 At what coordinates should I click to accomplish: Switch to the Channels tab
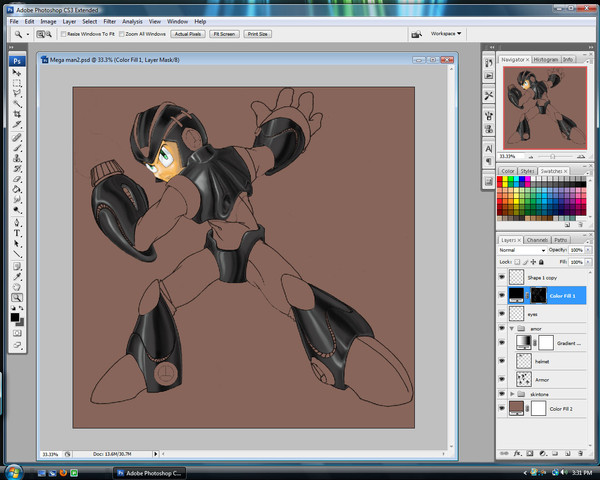[x=537, y=240]
